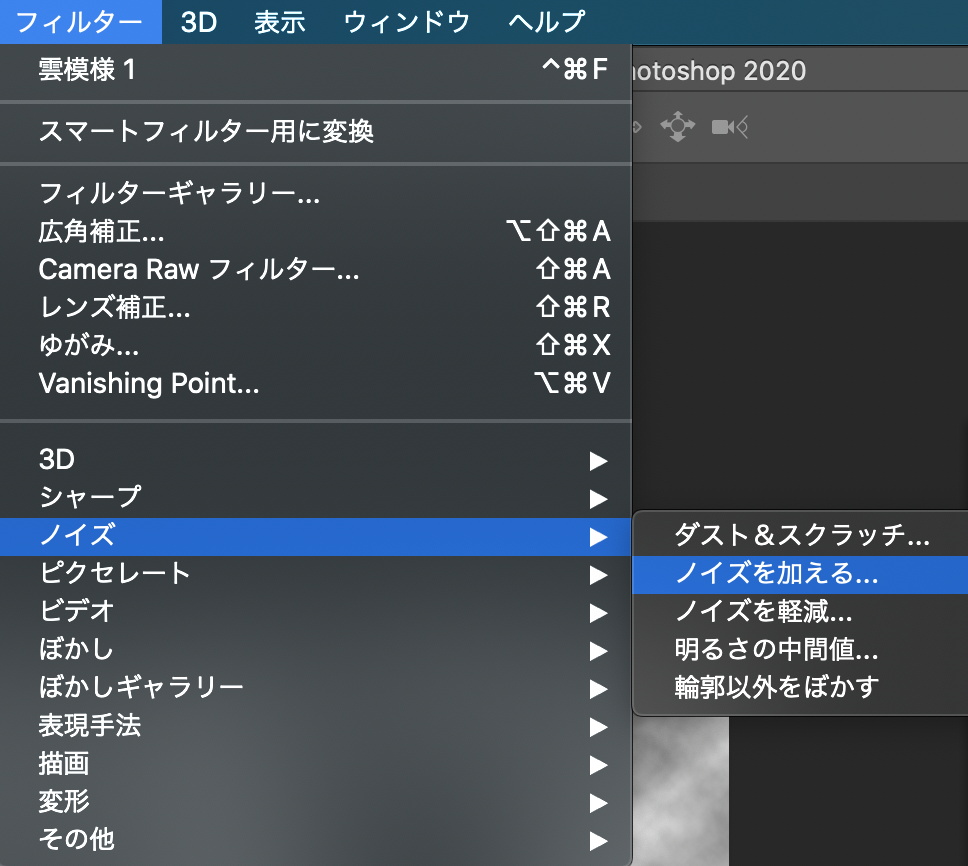Reapply last filter 雲模様 1
Screen dimensions: 968x866
315,69
